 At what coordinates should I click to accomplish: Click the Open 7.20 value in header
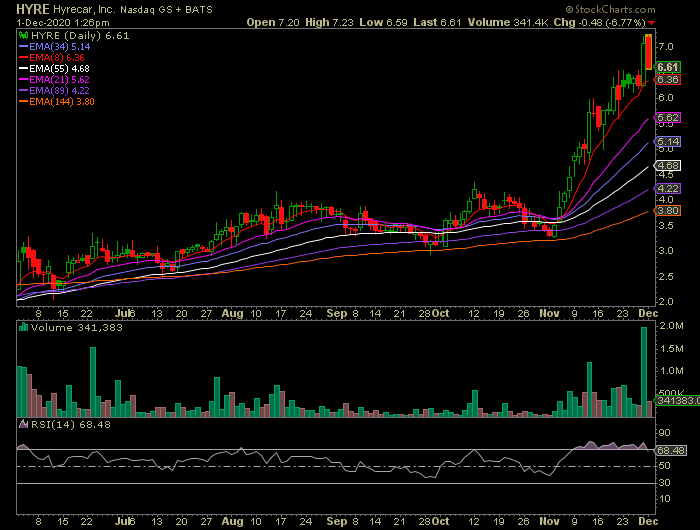273,22
